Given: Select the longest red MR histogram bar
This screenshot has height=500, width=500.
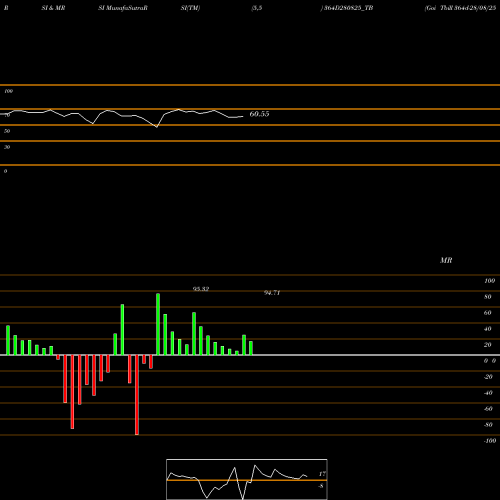Looking at the screenshot, I should point(137,395).
